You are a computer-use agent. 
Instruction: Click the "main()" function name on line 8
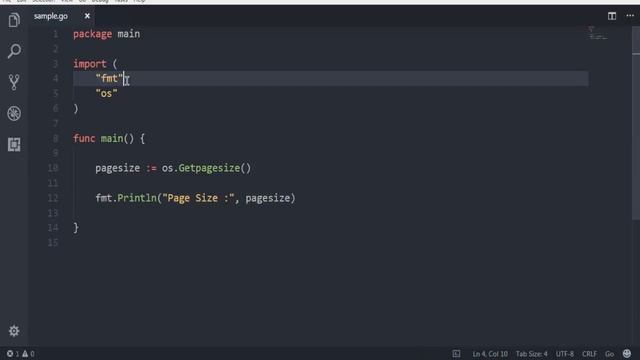click(x=117, y=138)
